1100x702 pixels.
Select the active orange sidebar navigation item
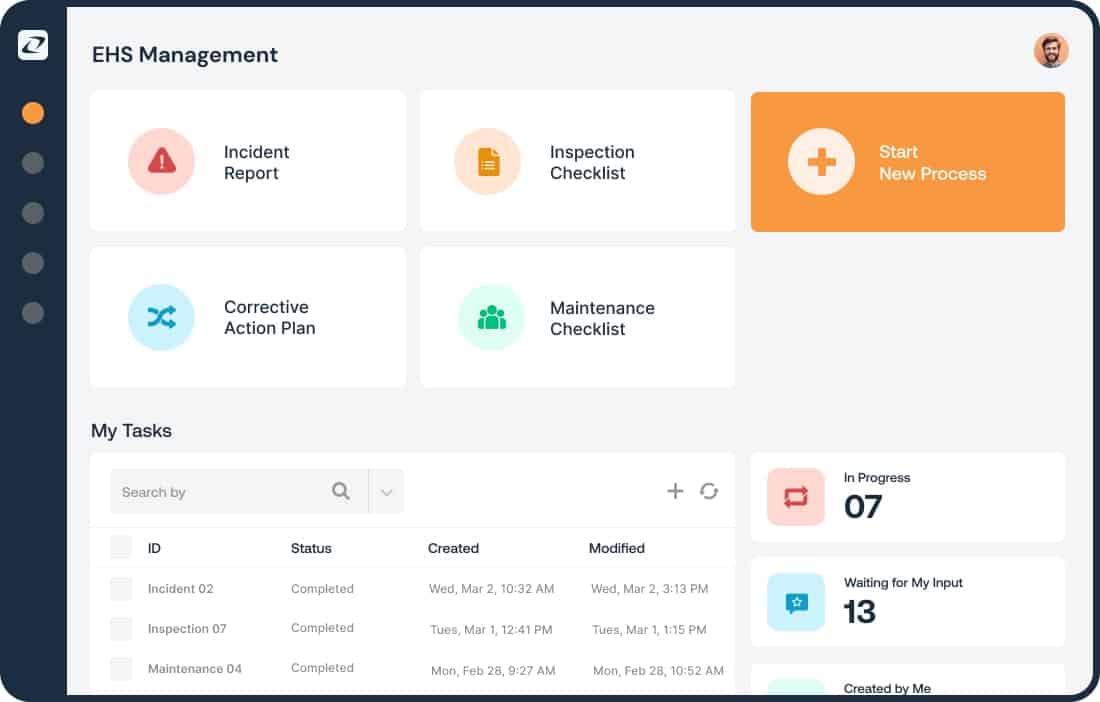pyautogui.click(x=33, y=113)
